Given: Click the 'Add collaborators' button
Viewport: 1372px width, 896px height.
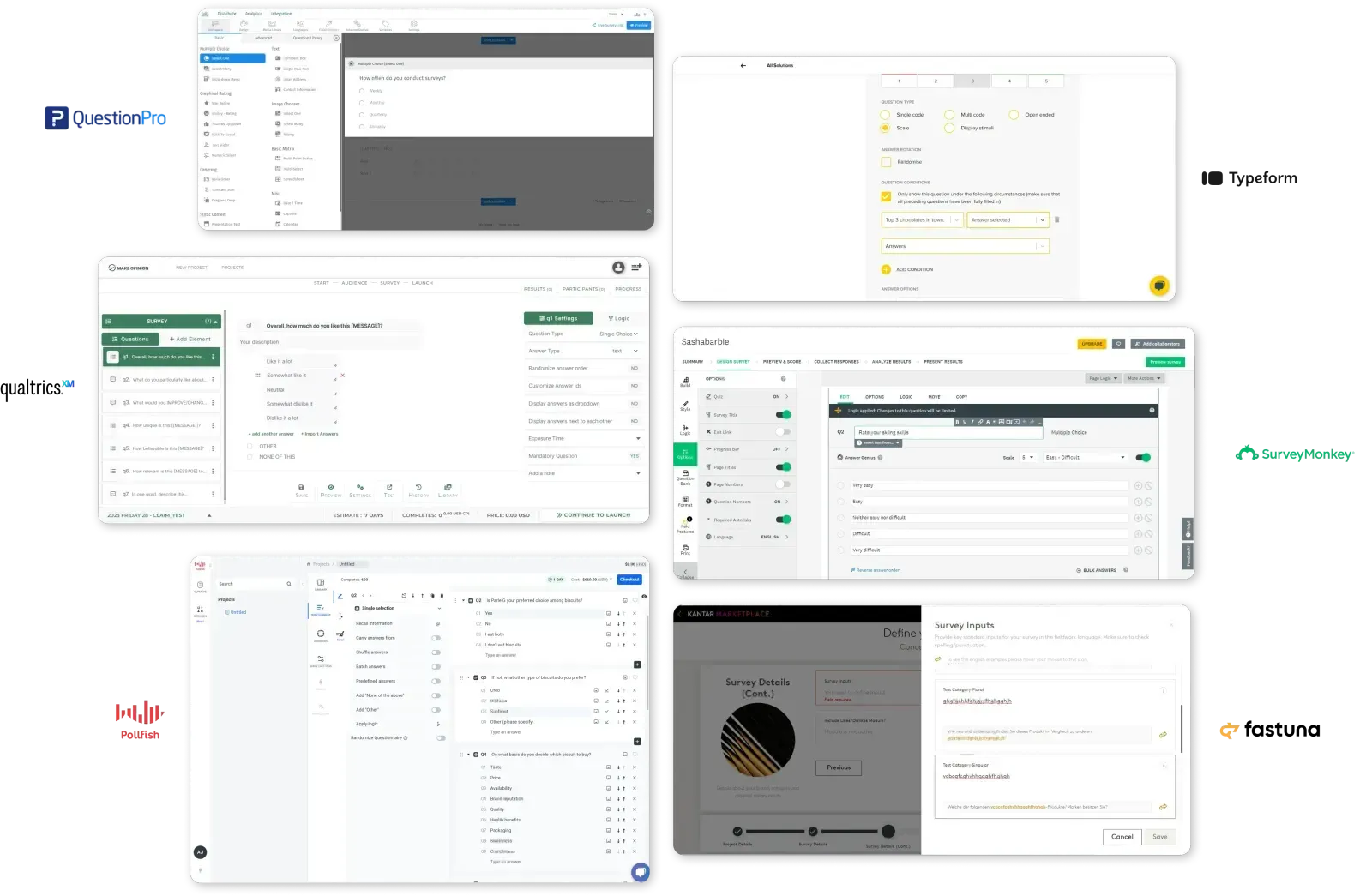Looking at the screenshot, I should 1158,344.
